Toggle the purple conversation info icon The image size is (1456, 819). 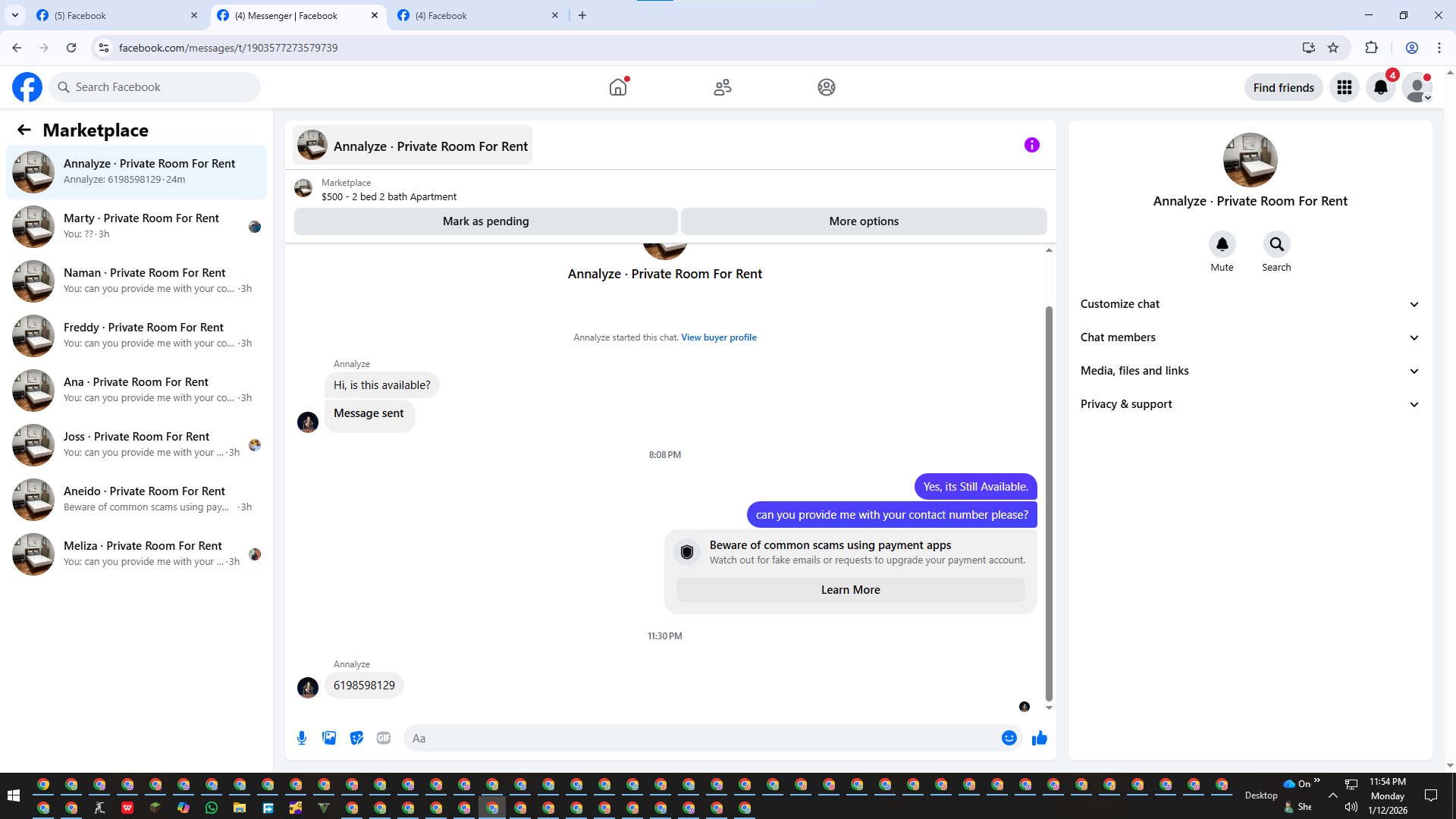click(x=1031, y=145)
